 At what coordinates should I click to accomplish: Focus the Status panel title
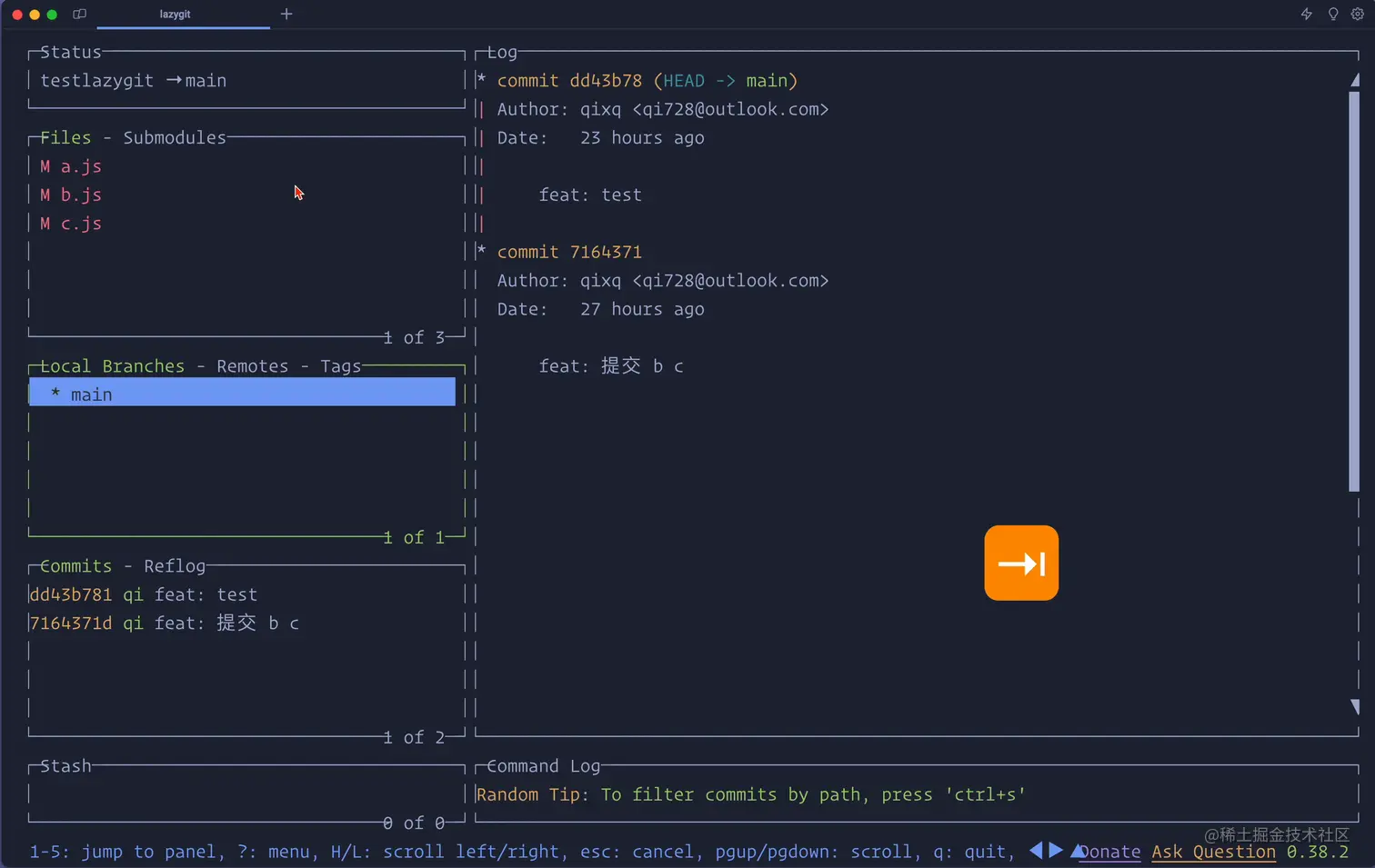pos(71,52)
